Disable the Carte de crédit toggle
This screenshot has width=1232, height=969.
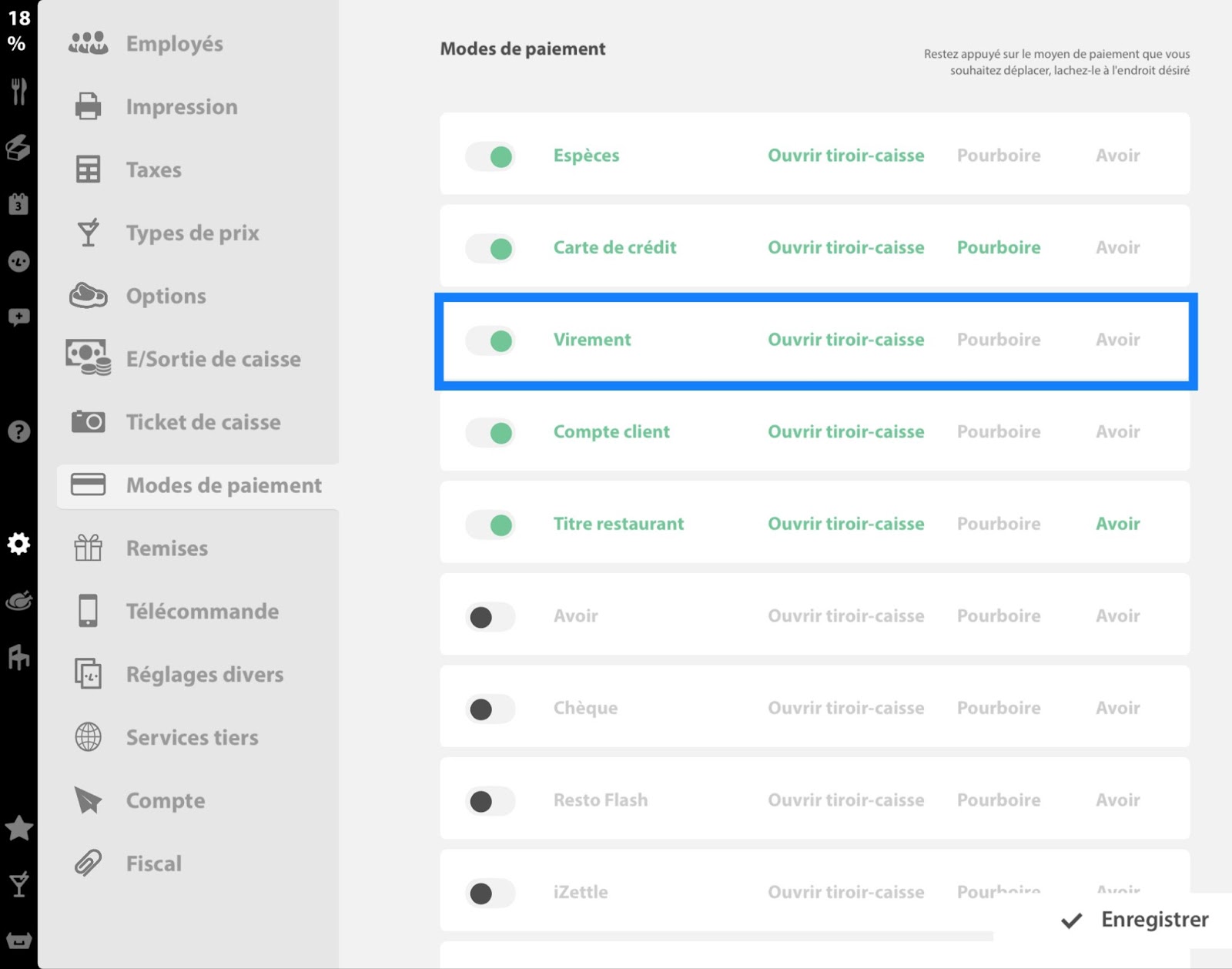pyautogui.click(x=490, y=249)
